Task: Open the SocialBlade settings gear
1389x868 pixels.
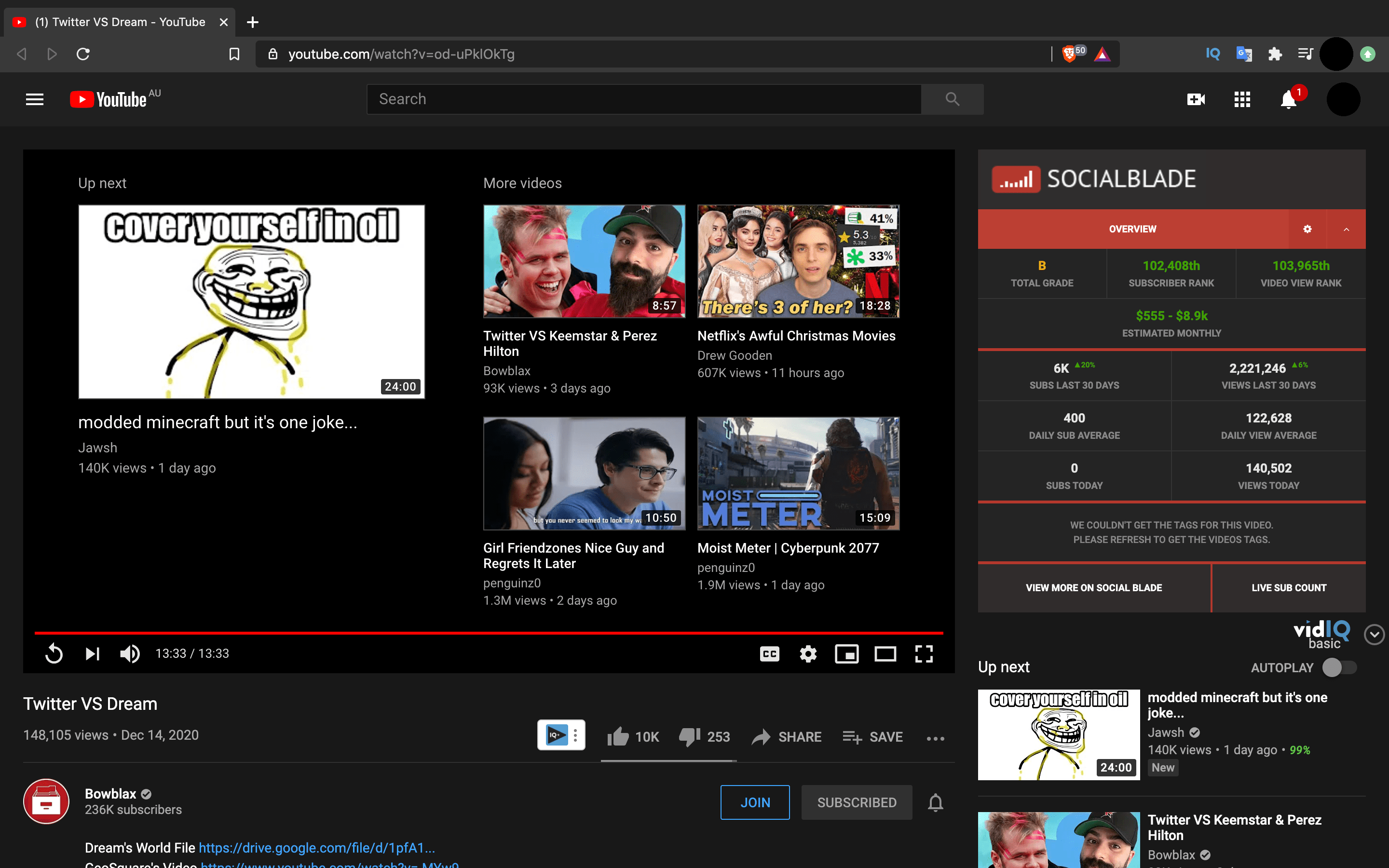Action: (x=1308, y=229)
